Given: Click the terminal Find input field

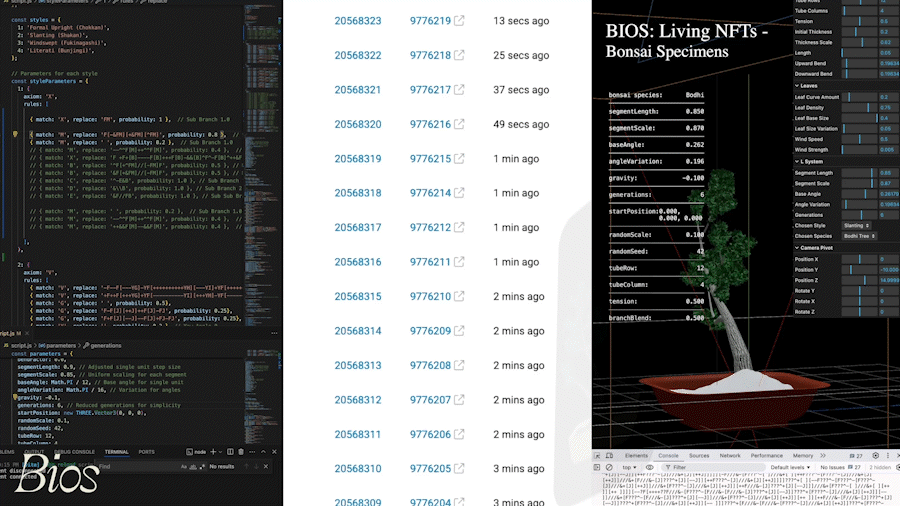Looking at the screenshot, I should coord(138,466).
